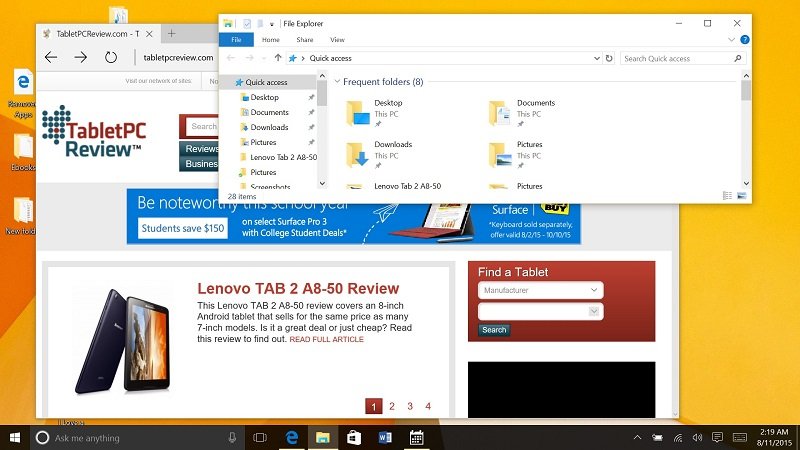Go forward in File Explorer navigation

(x=249, y=58)
